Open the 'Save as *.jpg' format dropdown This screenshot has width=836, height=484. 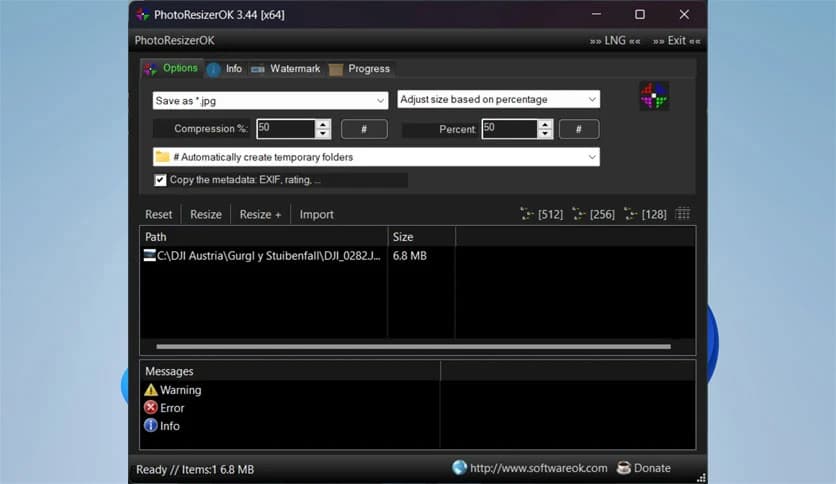[270, 101]
